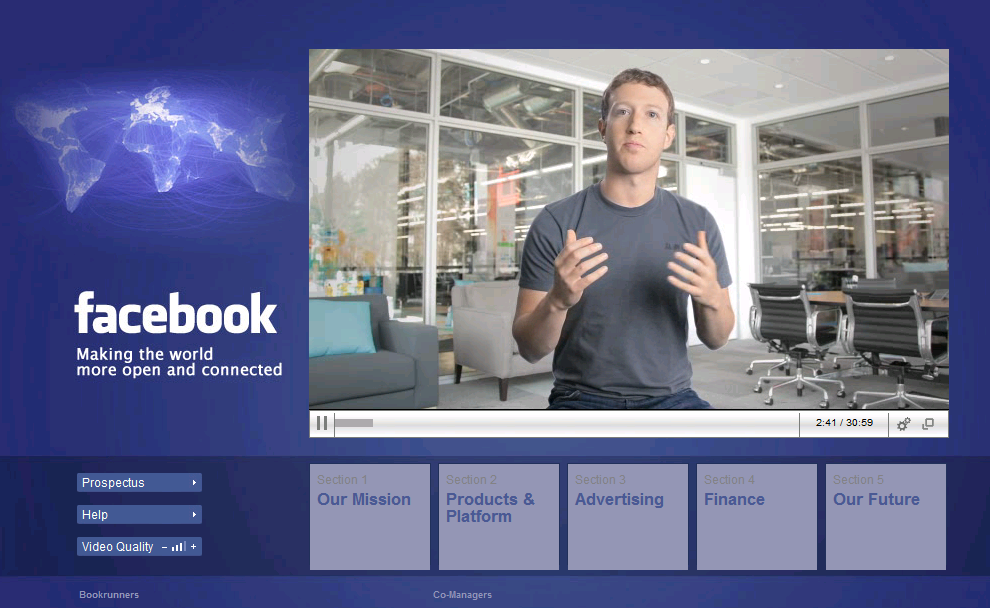
Task: Open Section 5 Our Future
Action: pyautogui.click(x=885, y=516)
